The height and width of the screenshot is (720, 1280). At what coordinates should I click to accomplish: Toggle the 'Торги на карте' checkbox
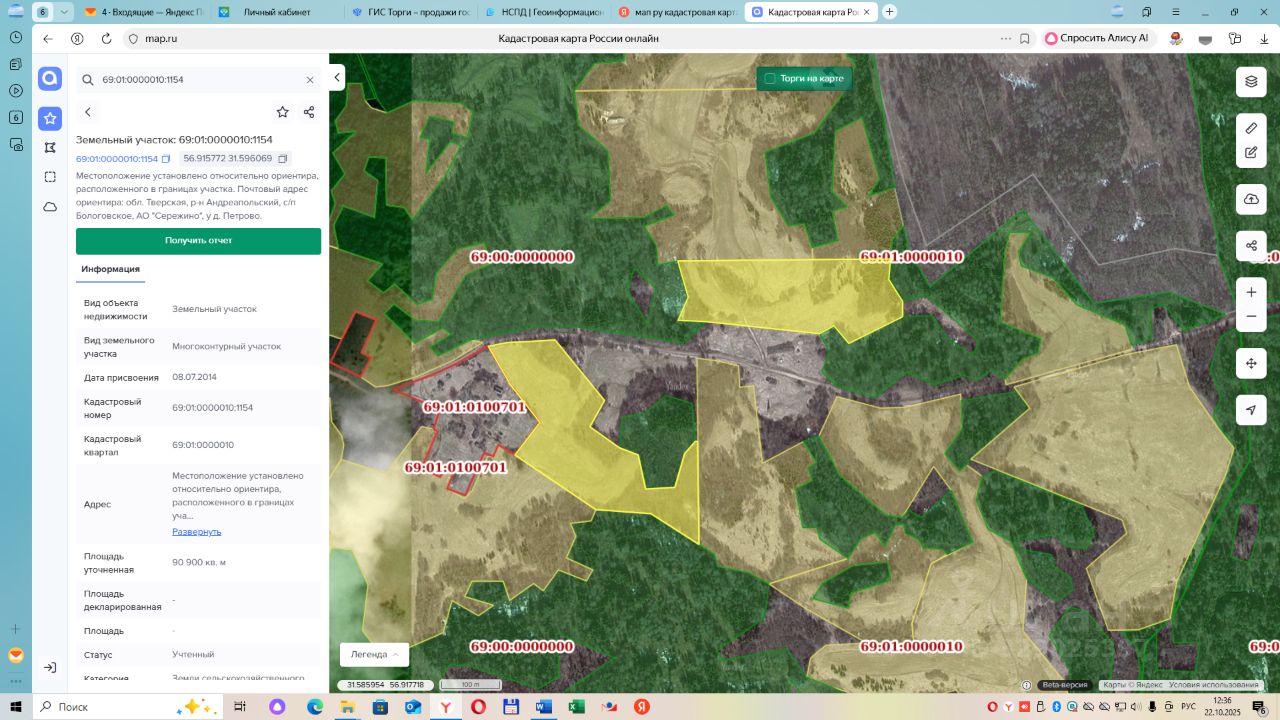click(770, 78)
